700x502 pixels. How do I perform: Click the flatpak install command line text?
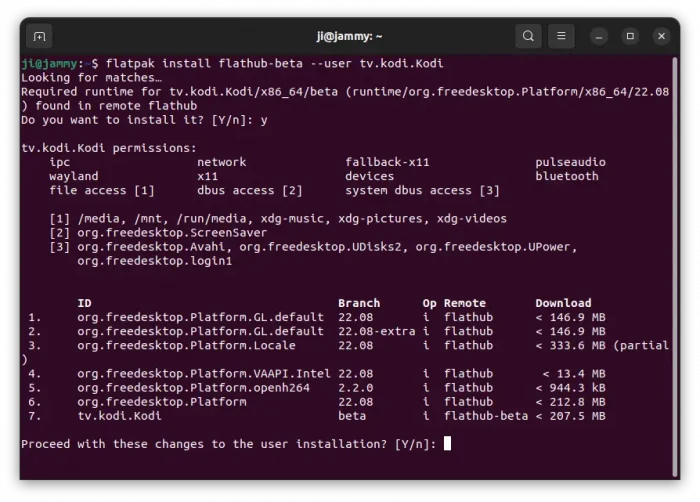pos(272,64)
